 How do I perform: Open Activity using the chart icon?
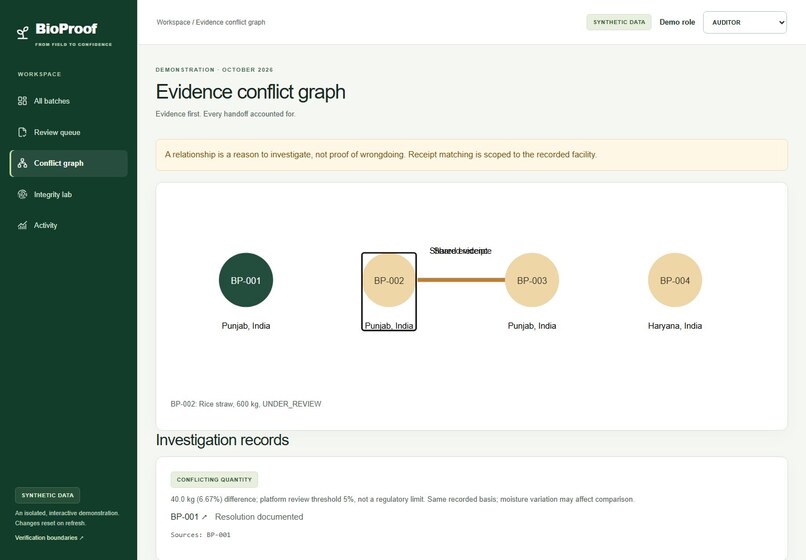click(x=22, y=225)
